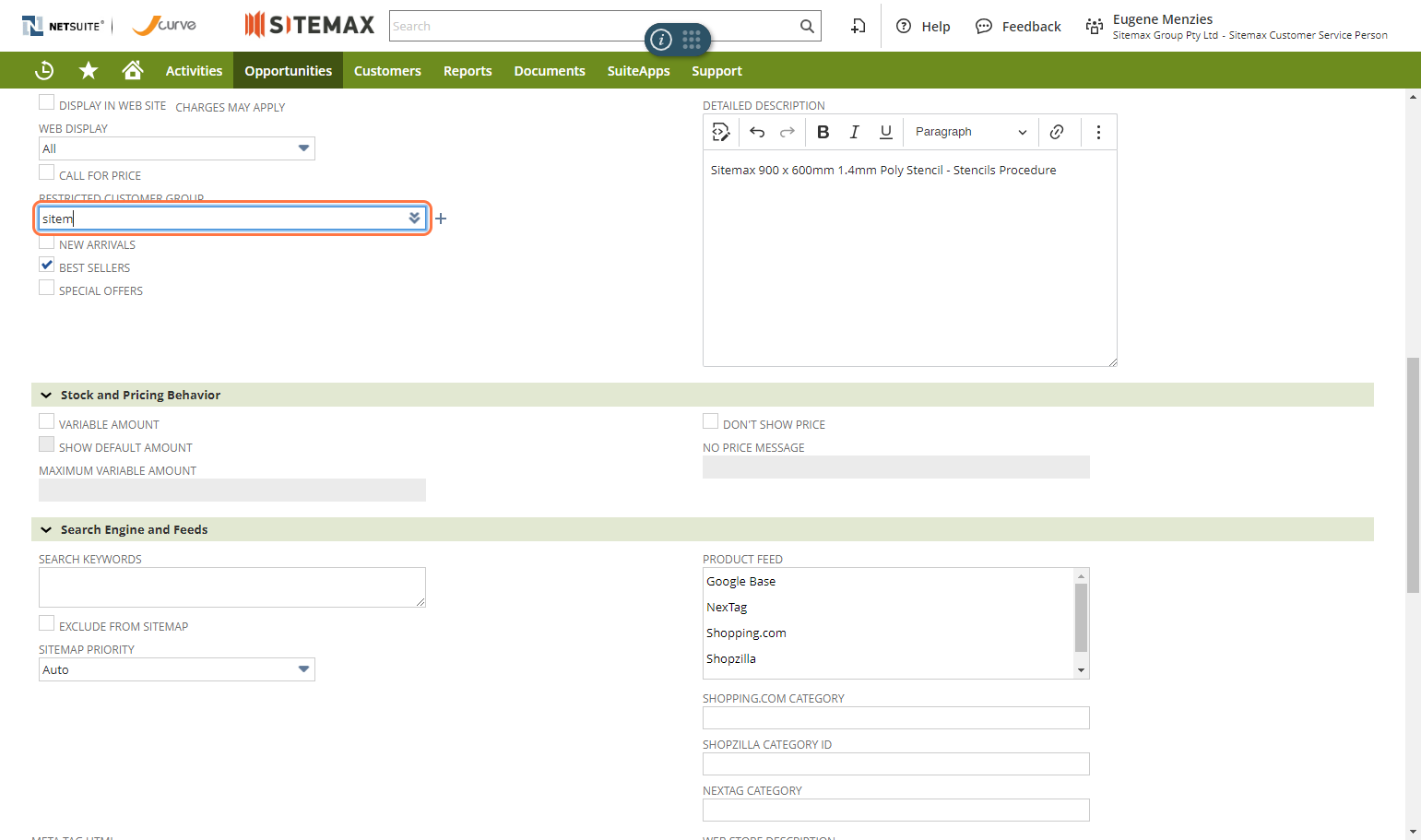This screenshot has height=840, width=1421.
Task: Tick Exclude From Sitemap checkbox
Action: point(46,623)
